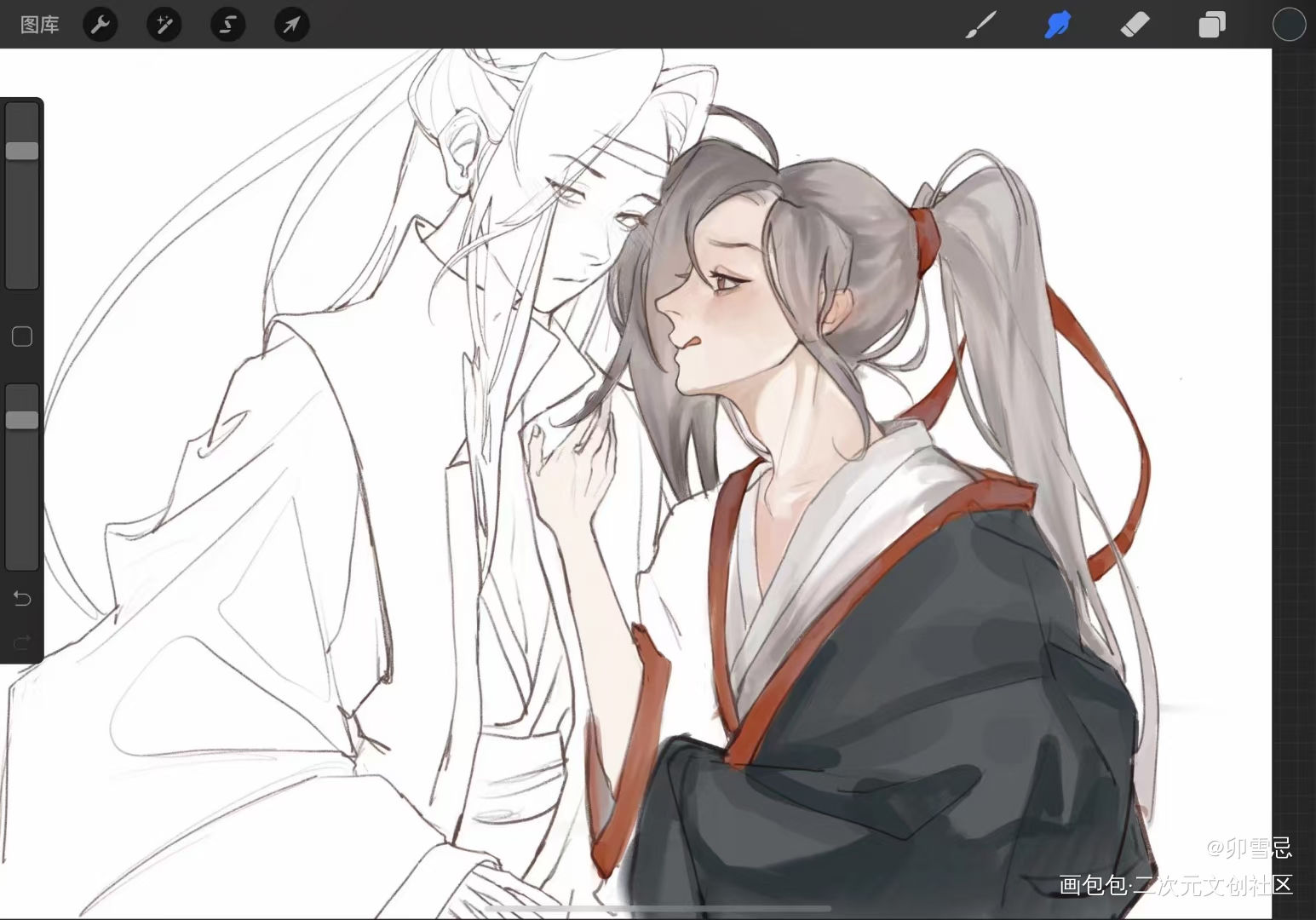Select the Brush tool
Screen dimensions: 1316x920
(x=981, y=25)
